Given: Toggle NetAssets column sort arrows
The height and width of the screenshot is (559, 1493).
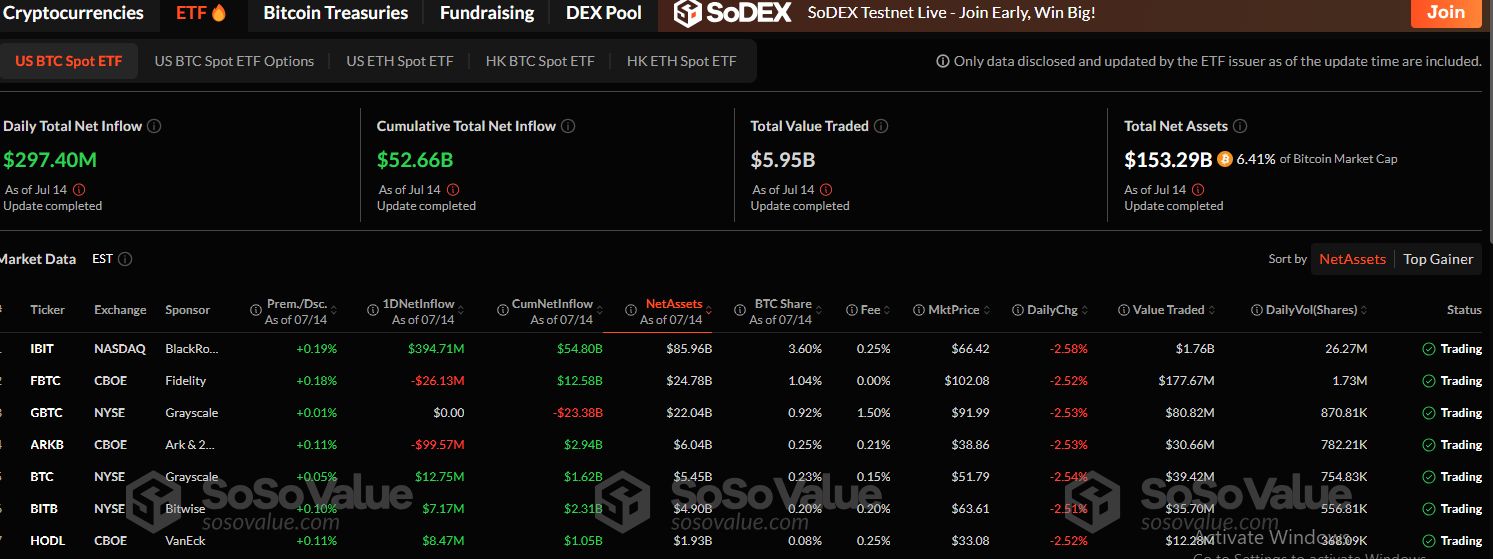Looking at the screenshot, I should 710,311.
